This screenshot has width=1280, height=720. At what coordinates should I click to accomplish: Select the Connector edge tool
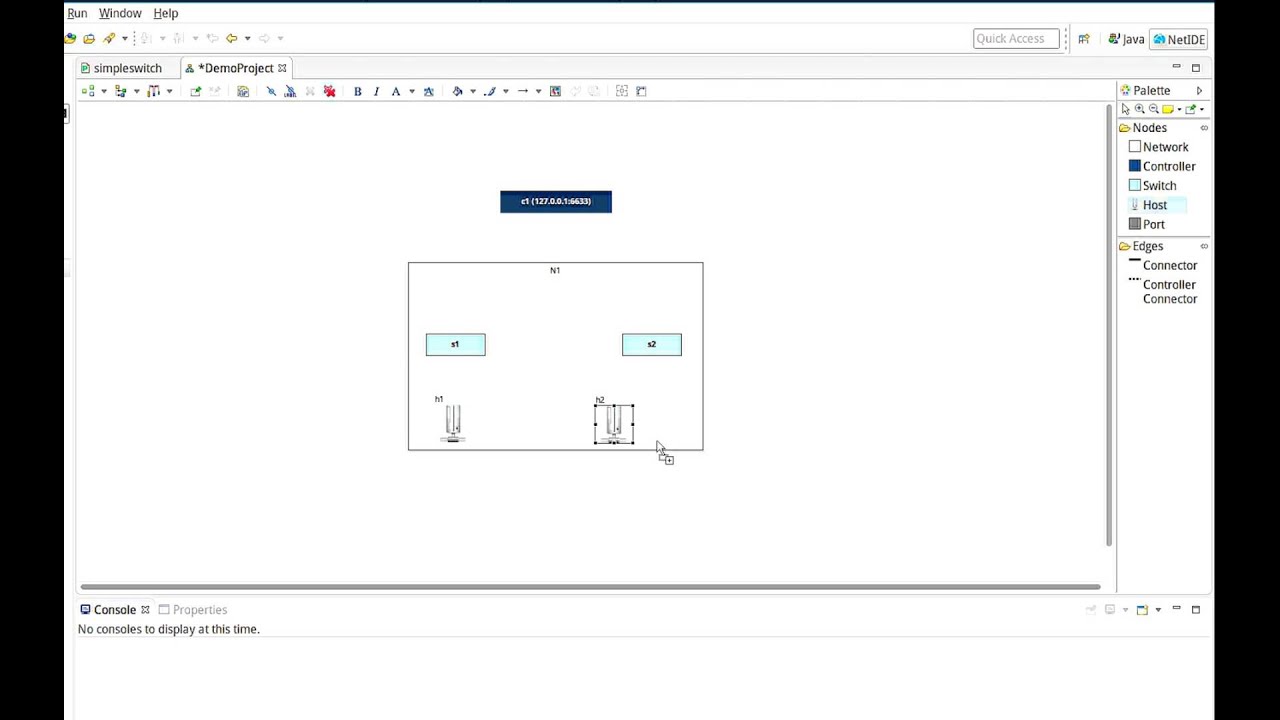point(1162,265)
